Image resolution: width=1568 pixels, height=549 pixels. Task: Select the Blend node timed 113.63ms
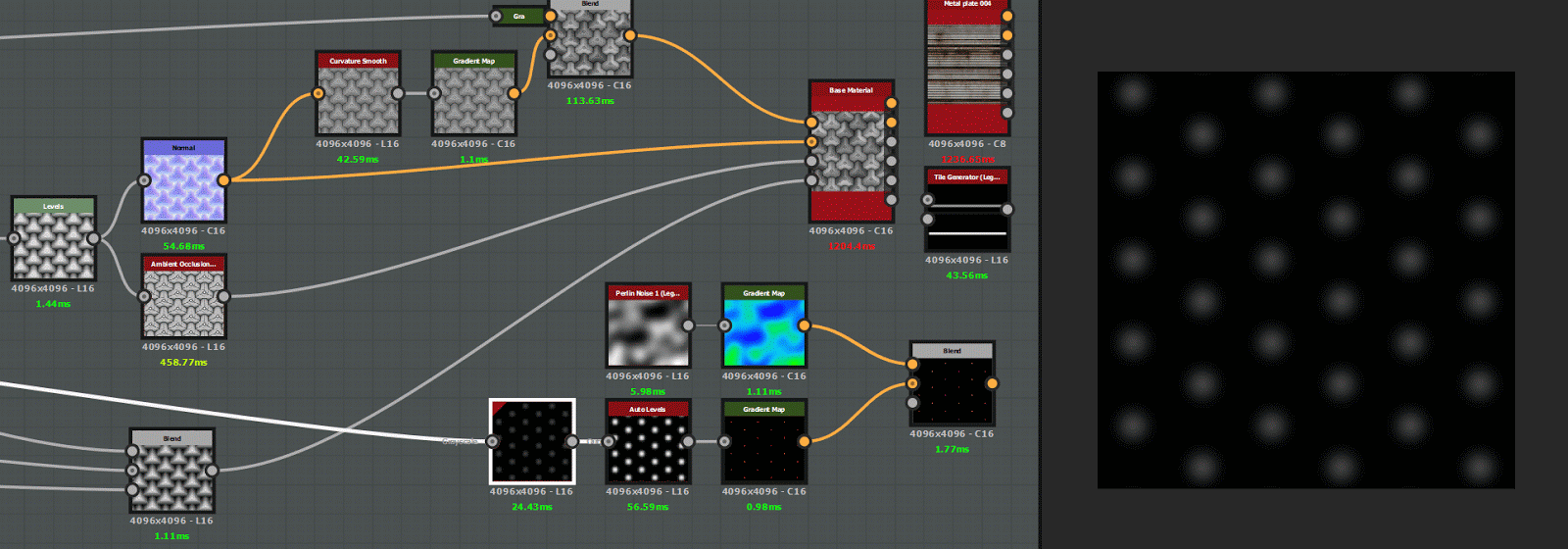click(590, 37)
